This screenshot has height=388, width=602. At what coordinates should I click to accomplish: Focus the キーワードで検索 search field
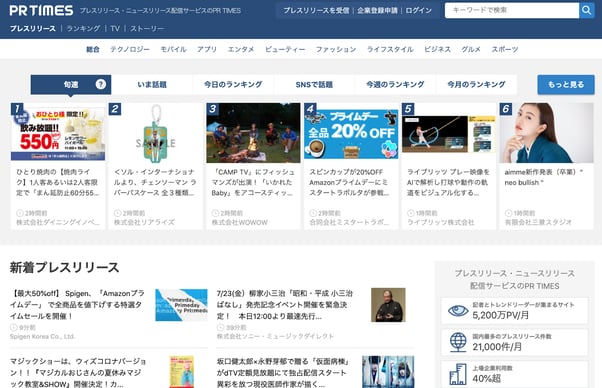pyautogui.click(x=512, y=10)
